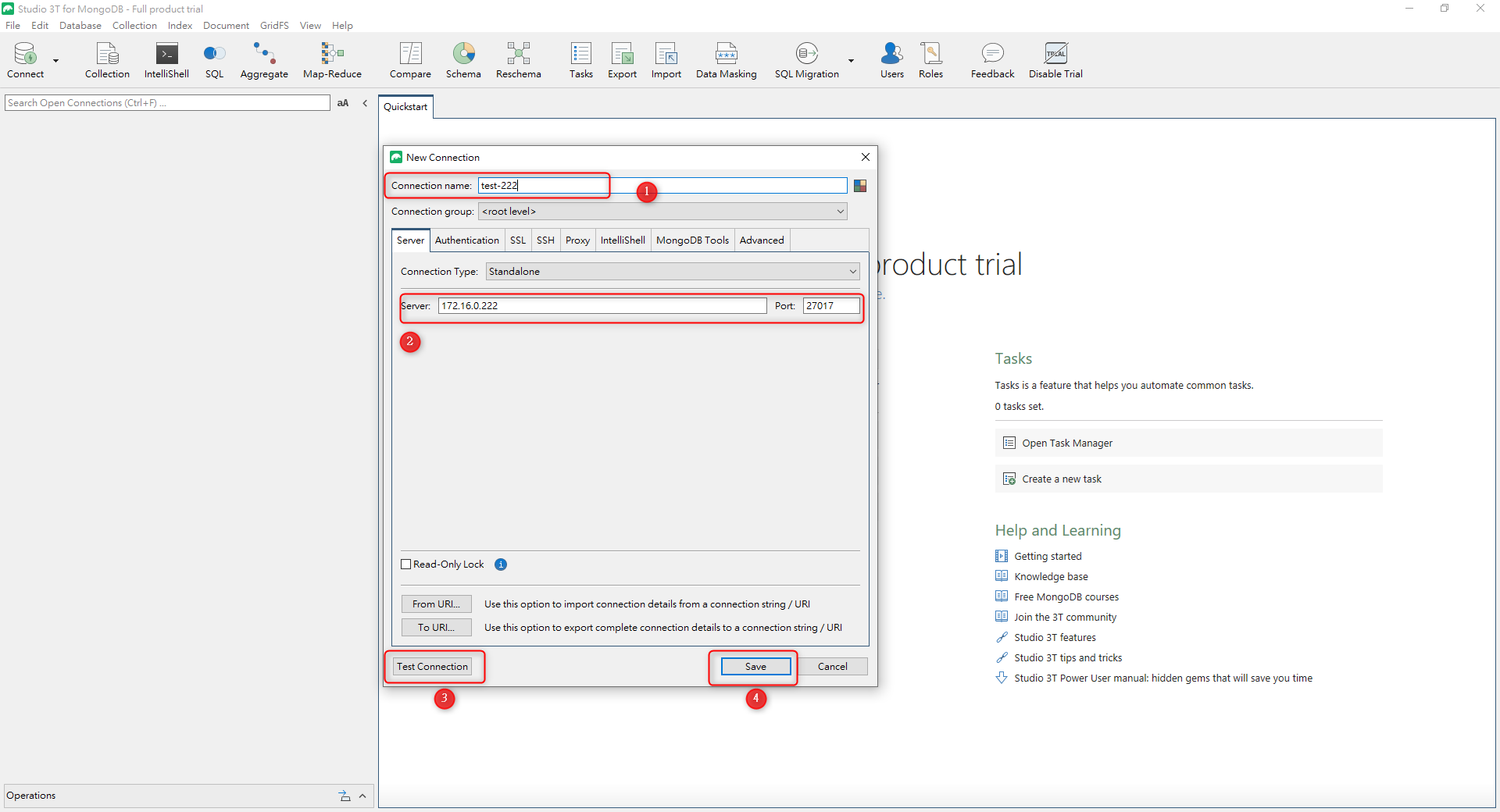Open Studio 3T features link

click(x=1055, y=638)
